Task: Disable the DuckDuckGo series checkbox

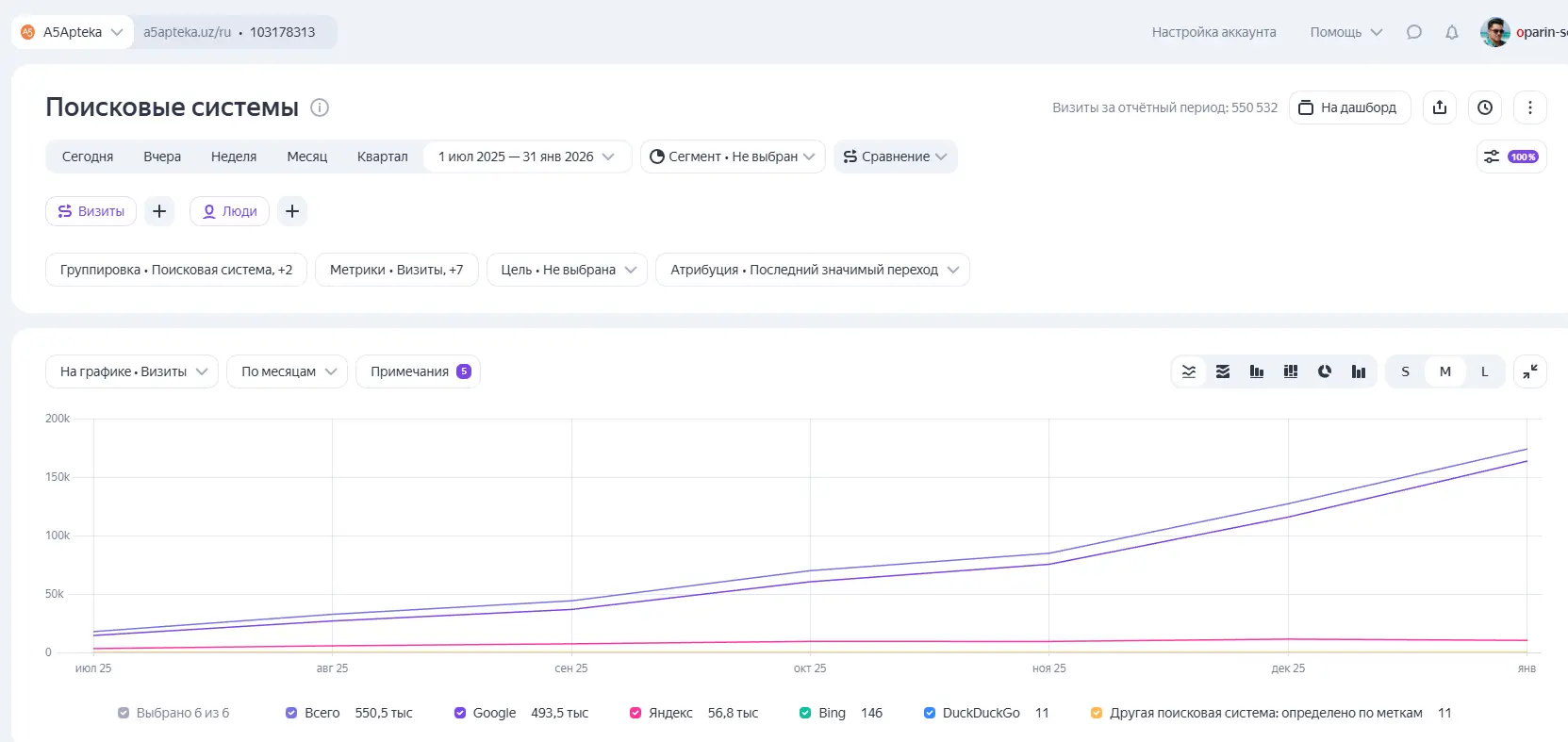Action: point(930,713)
